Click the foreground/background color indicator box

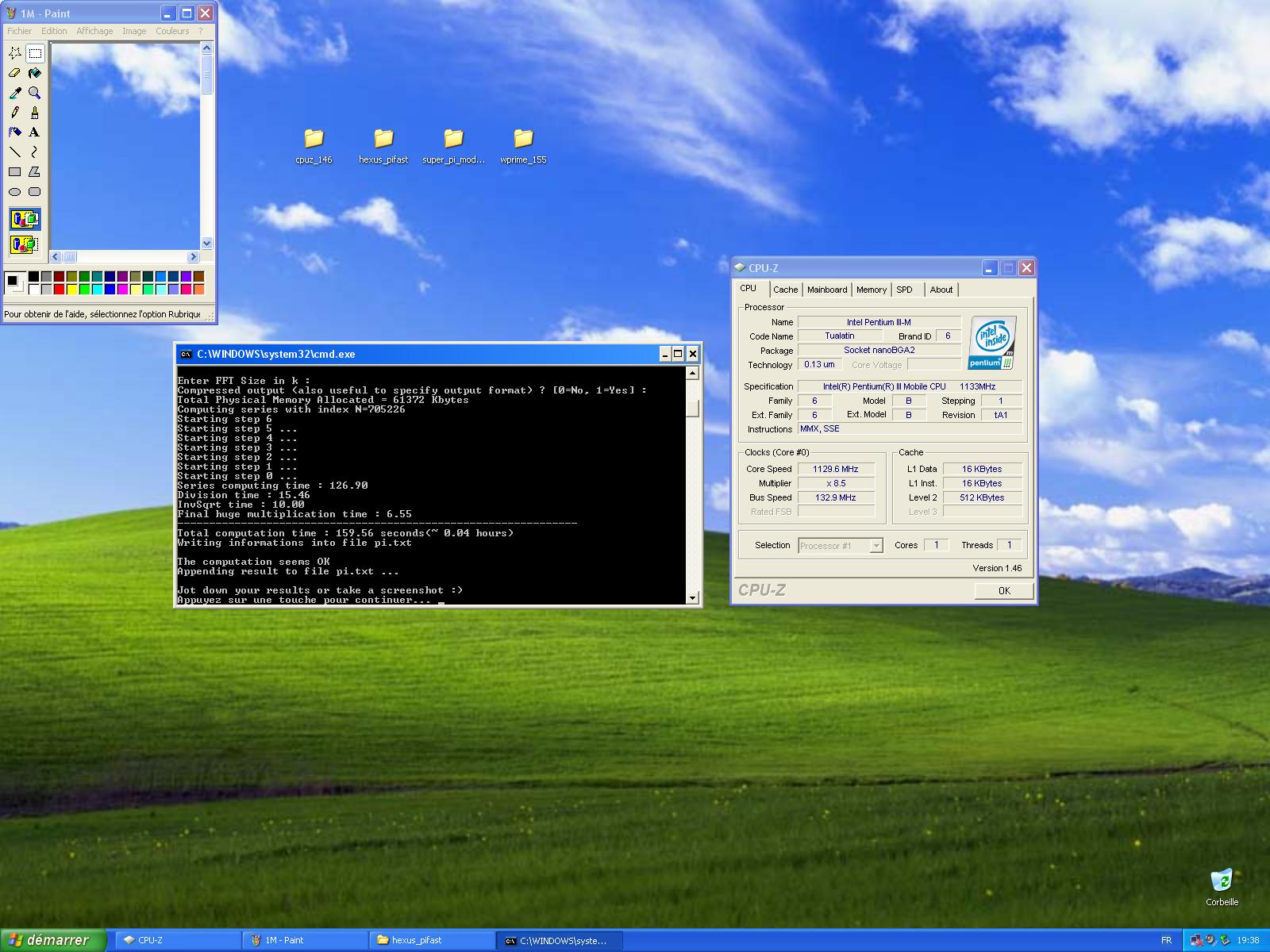pos(15,282)
